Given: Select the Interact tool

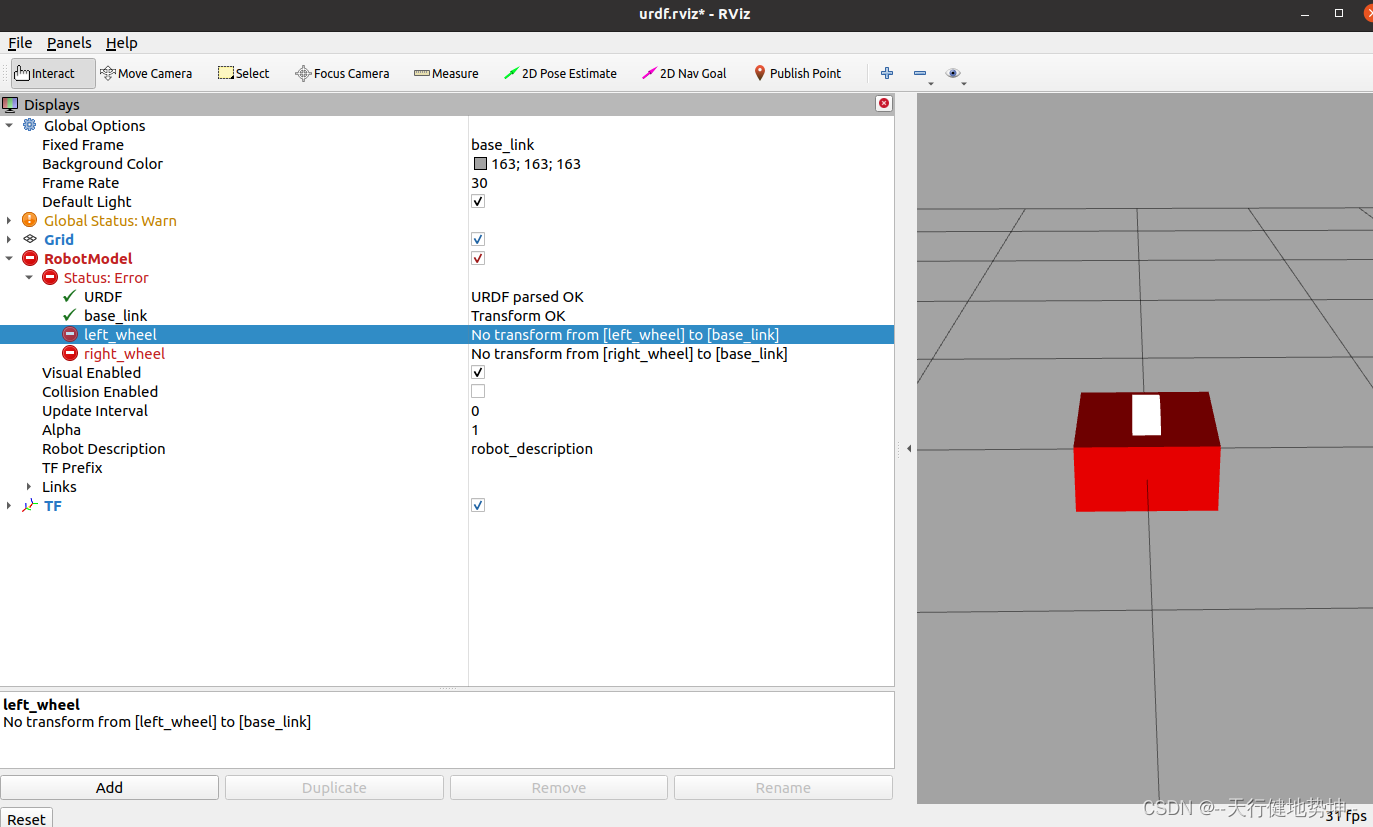Looking at the screenshot, I should (53, 73).
